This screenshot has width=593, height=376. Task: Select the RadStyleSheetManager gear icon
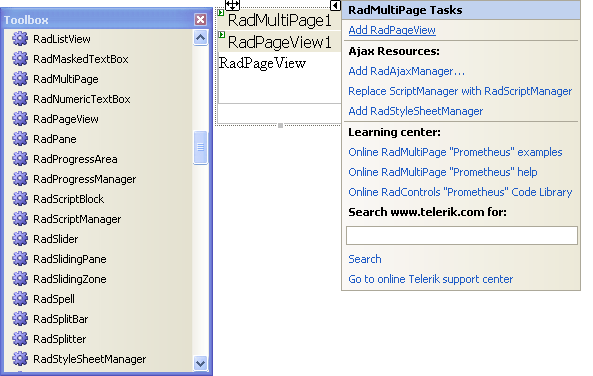pyautogui.click(x=20, y=359)
